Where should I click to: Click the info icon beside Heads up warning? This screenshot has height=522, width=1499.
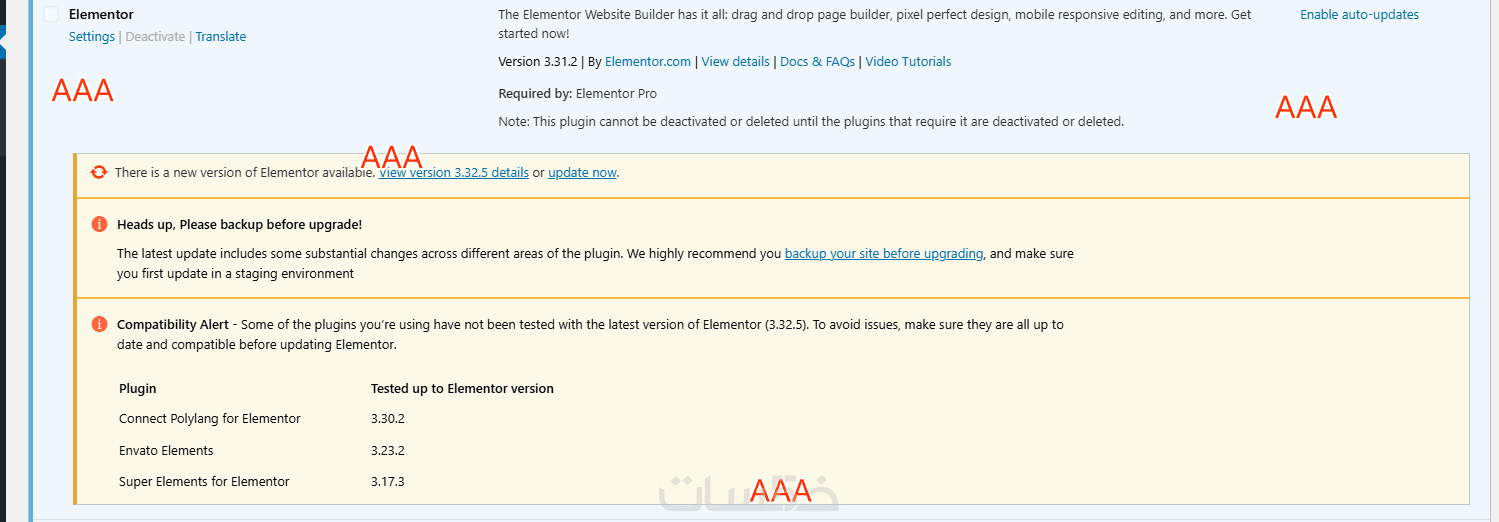click(99, 225)
